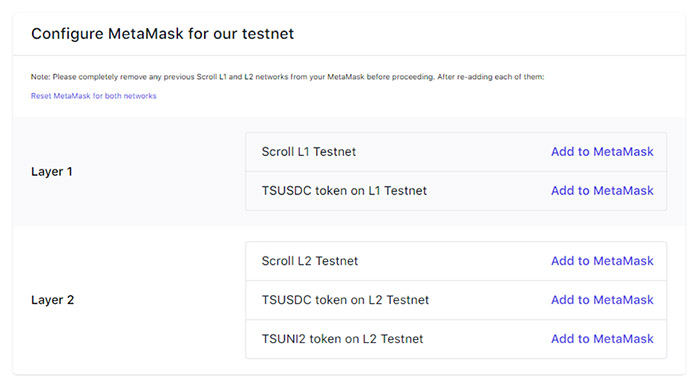Click the word testnet in the page title
This screenshot has width=700, height=385.
pos(268,34)
